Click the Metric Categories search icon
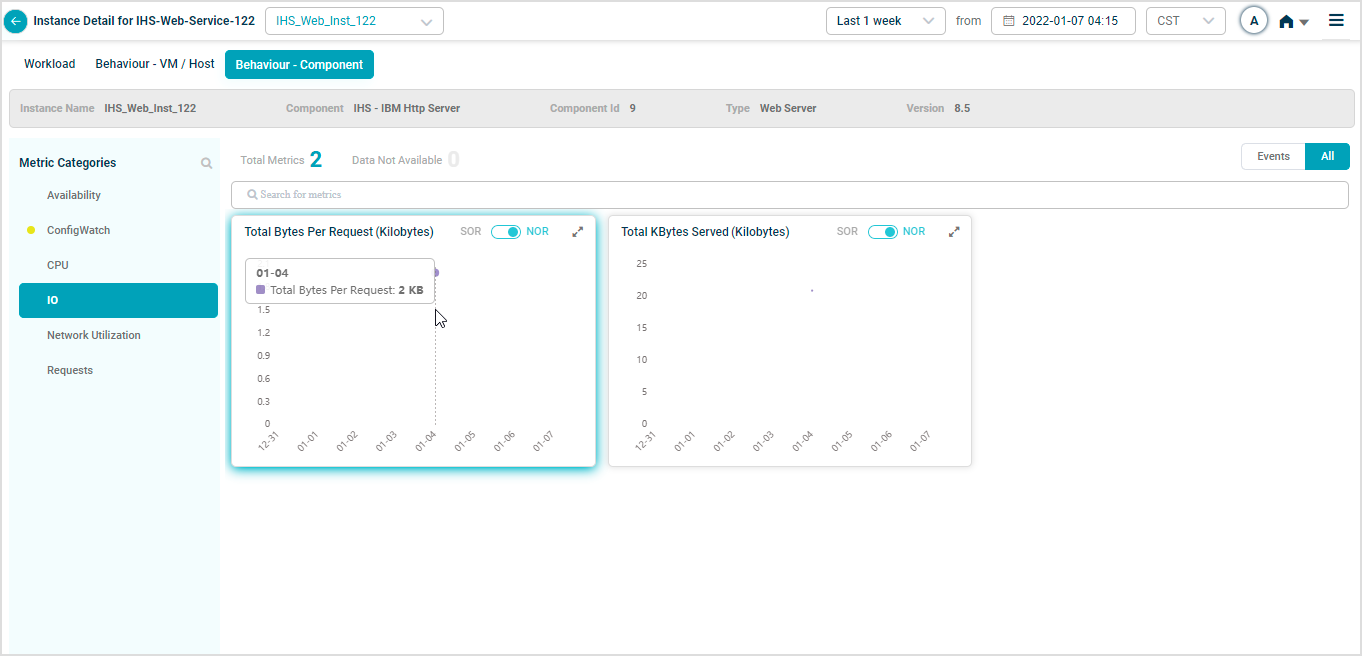The image size is (1362, 656). tap(206, 163)
